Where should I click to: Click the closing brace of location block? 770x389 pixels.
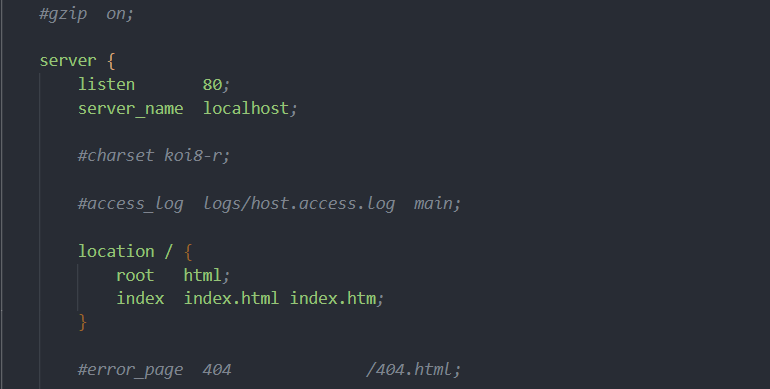tap(82, 323)
